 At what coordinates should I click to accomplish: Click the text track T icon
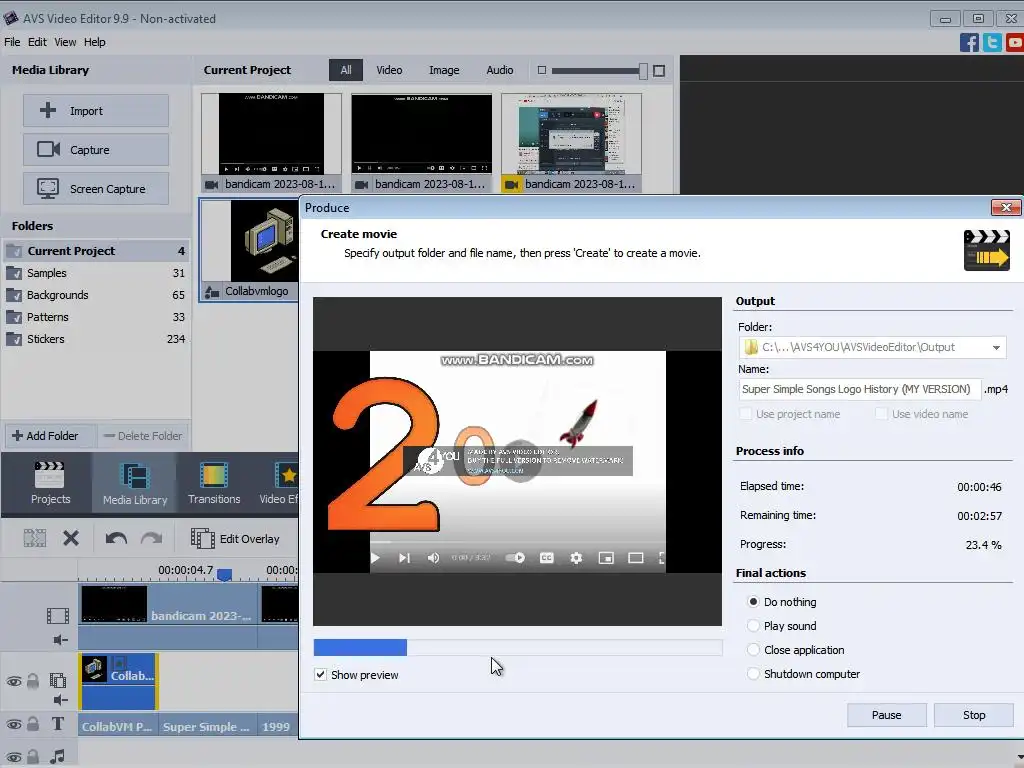(x=58, y=724)
